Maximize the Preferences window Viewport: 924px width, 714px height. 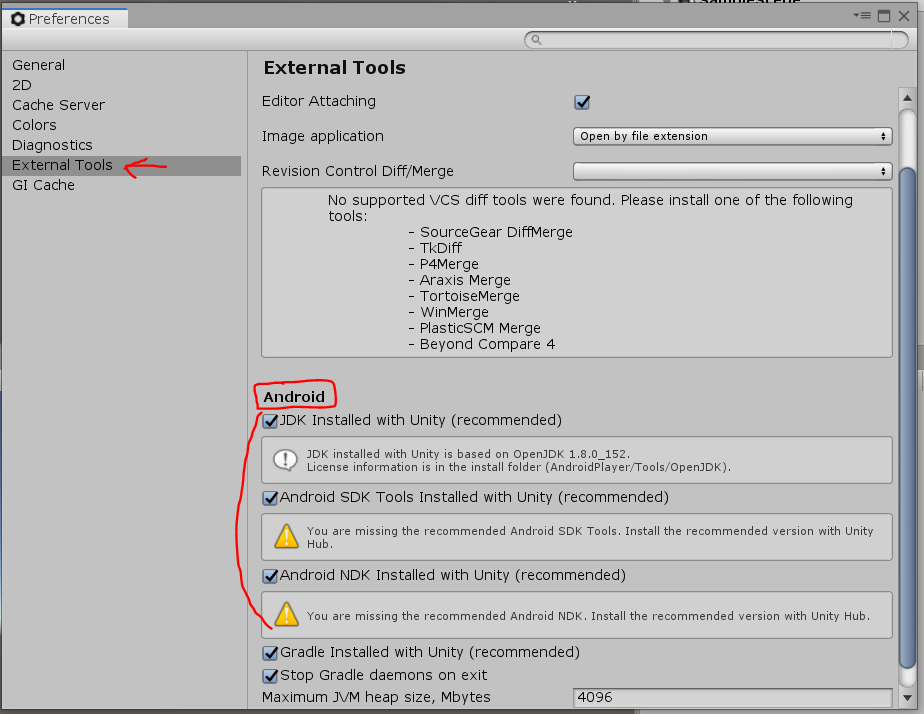pyautogui.click(x=884, y=16)
